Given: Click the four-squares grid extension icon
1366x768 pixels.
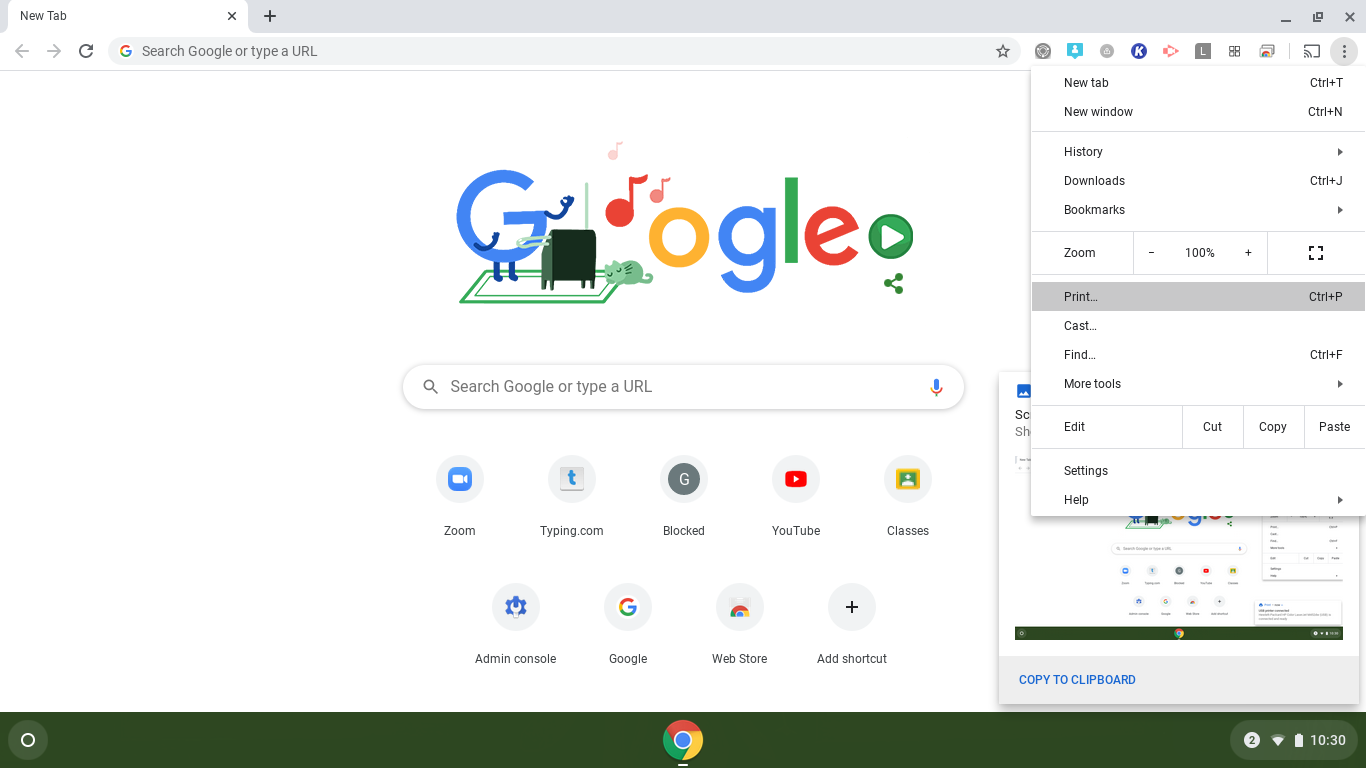Looking at the screenshot, I should [1235, 51].
